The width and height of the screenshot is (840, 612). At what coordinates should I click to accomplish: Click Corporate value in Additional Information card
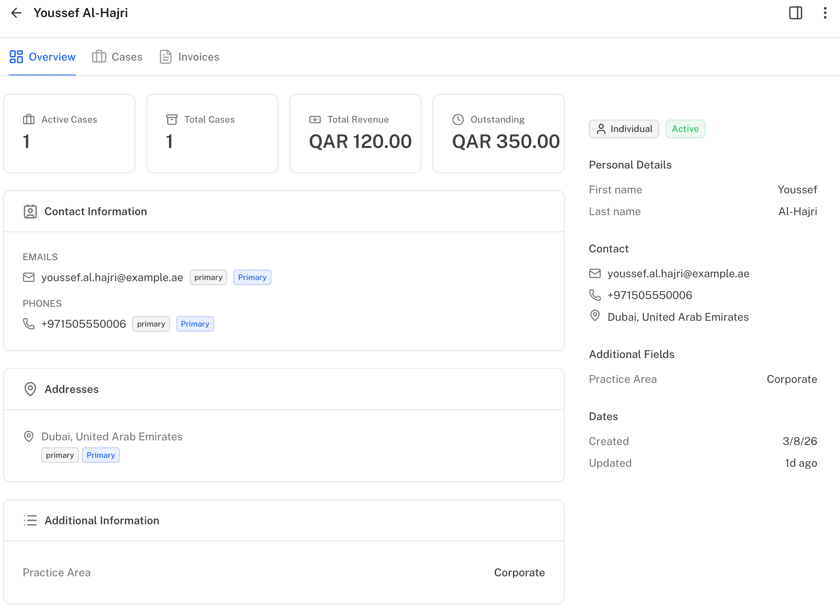point(519,572)
